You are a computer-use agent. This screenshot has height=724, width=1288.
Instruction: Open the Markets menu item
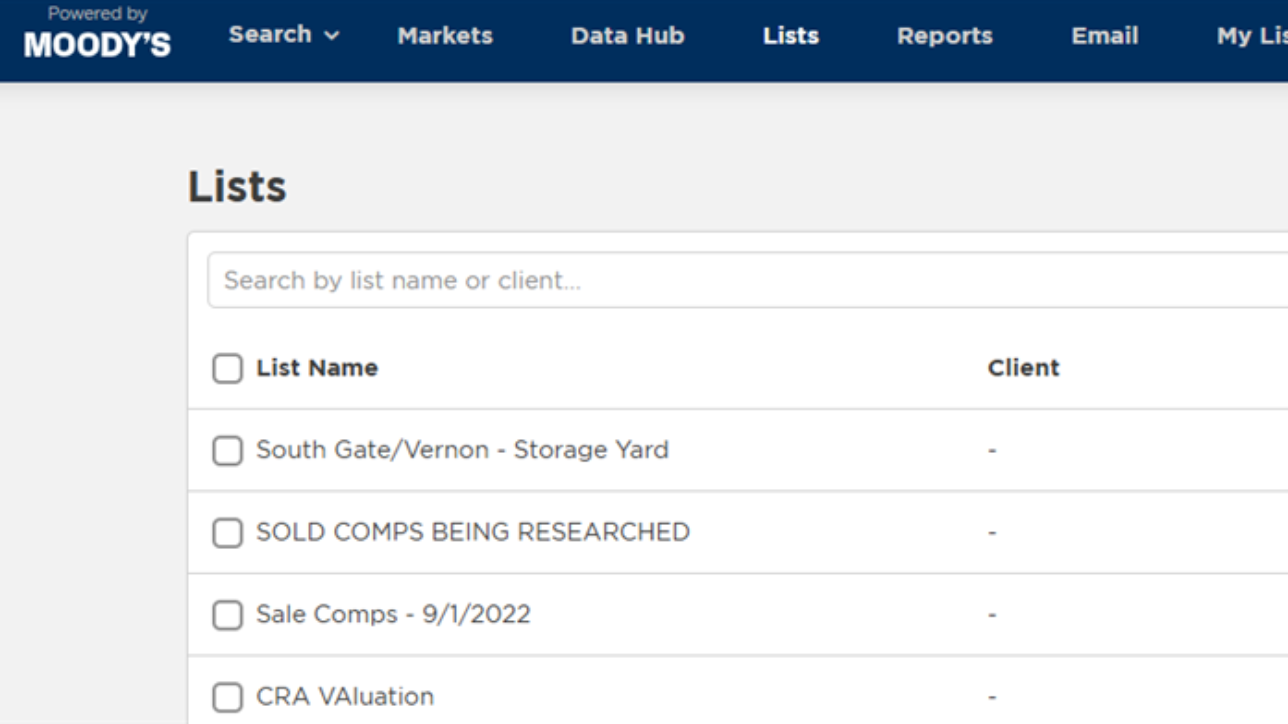[445, 36]
